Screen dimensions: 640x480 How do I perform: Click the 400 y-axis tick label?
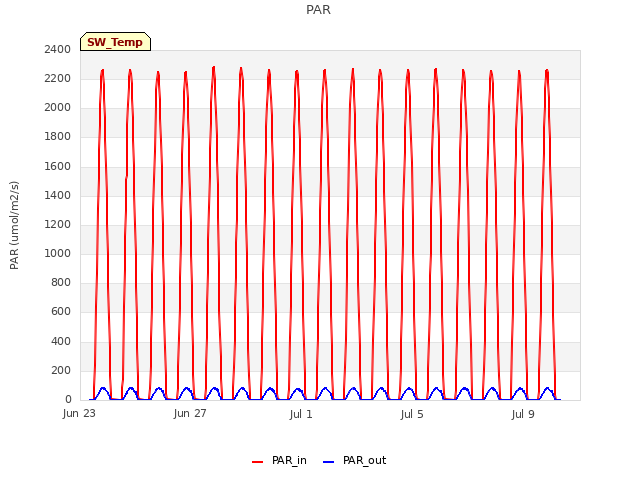tap(61, 341)
